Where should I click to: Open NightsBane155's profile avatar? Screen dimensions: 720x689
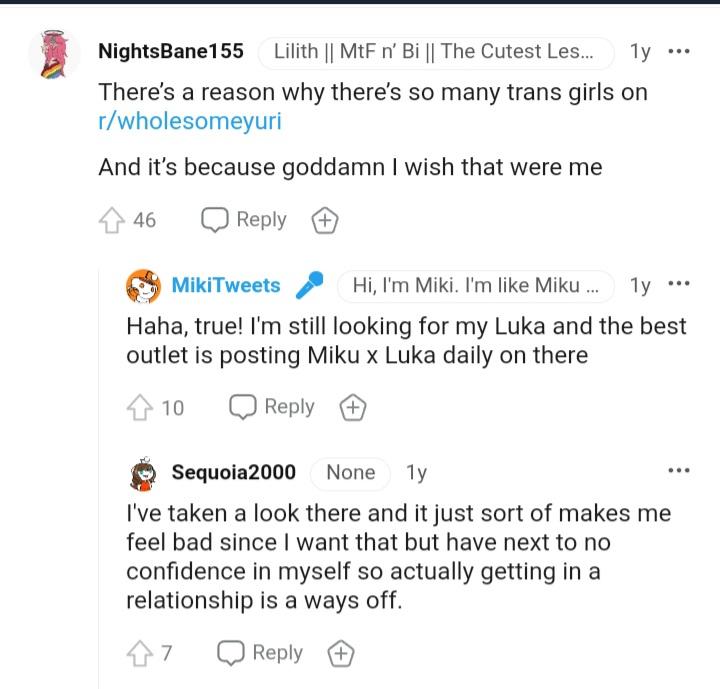[x=55, y=52]
